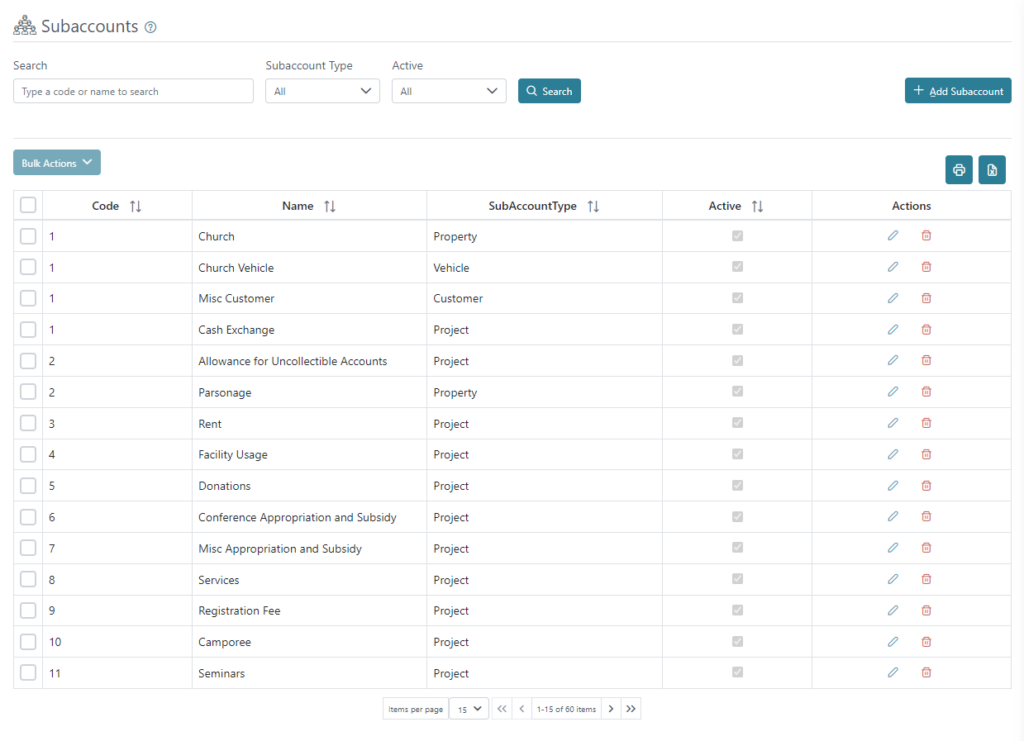
Task: Click the Add Subaccount button
Action: pos(957,90)
